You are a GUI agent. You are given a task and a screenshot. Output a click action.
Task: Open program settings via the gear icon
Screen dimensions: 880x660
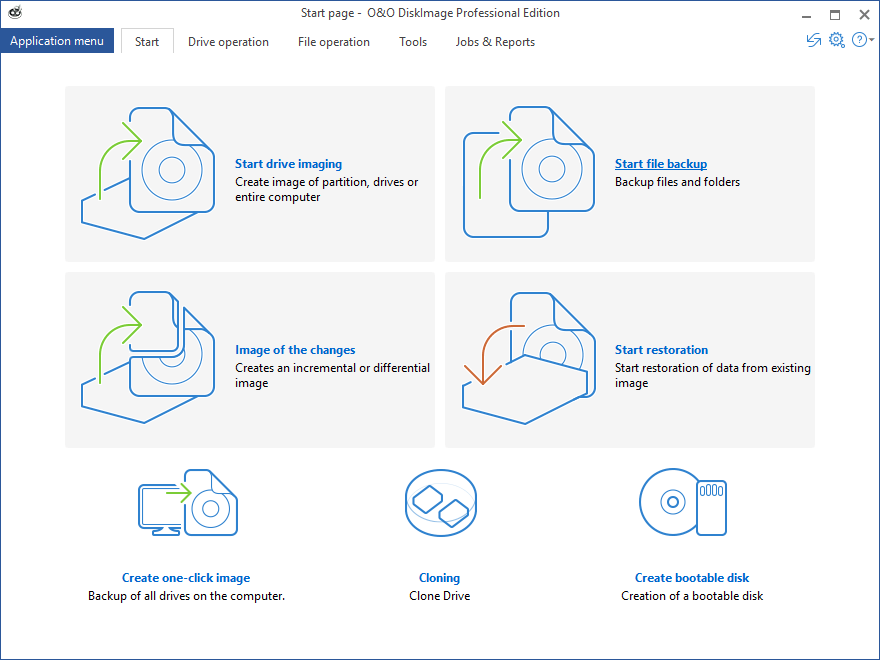[837, 40]
